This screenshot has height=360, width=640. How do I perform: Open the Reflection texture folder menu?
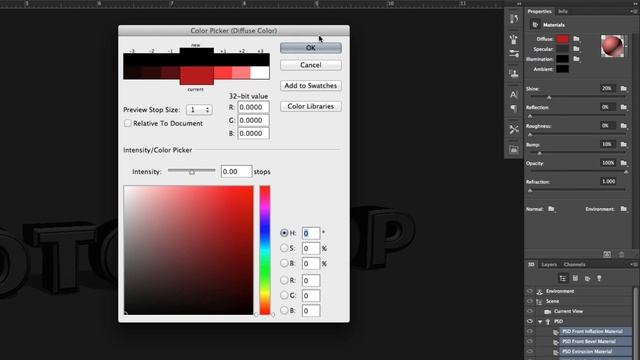pos(624,107)
